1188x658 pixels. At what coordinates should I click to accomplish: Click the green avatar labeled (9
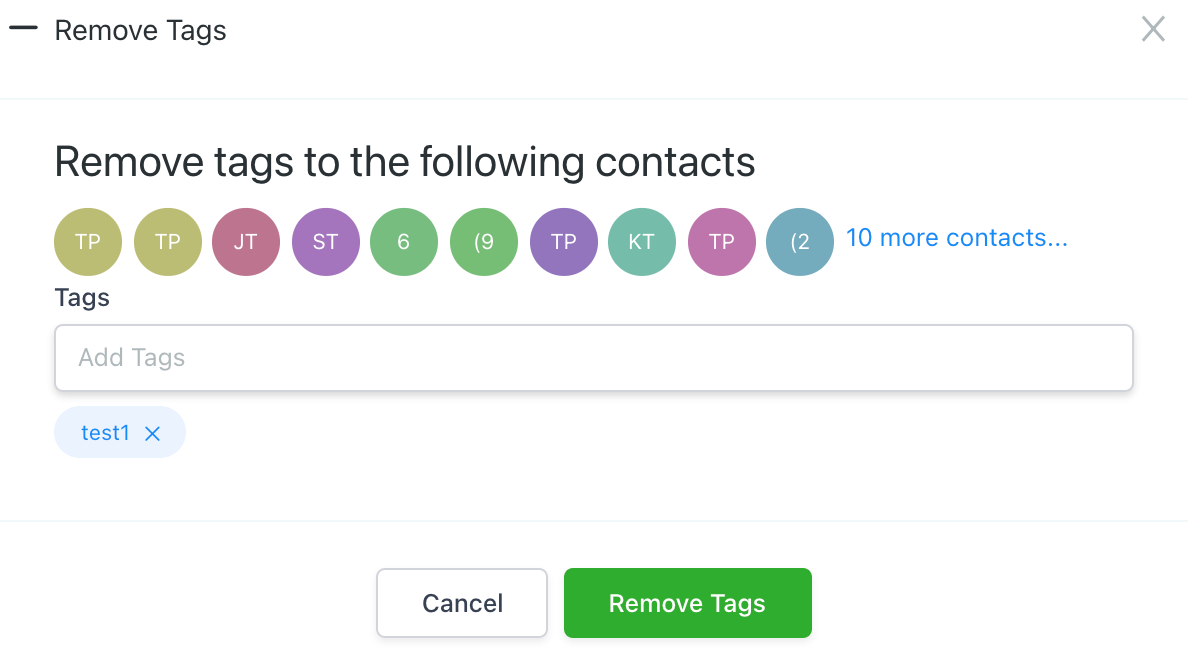click(483, 242)
